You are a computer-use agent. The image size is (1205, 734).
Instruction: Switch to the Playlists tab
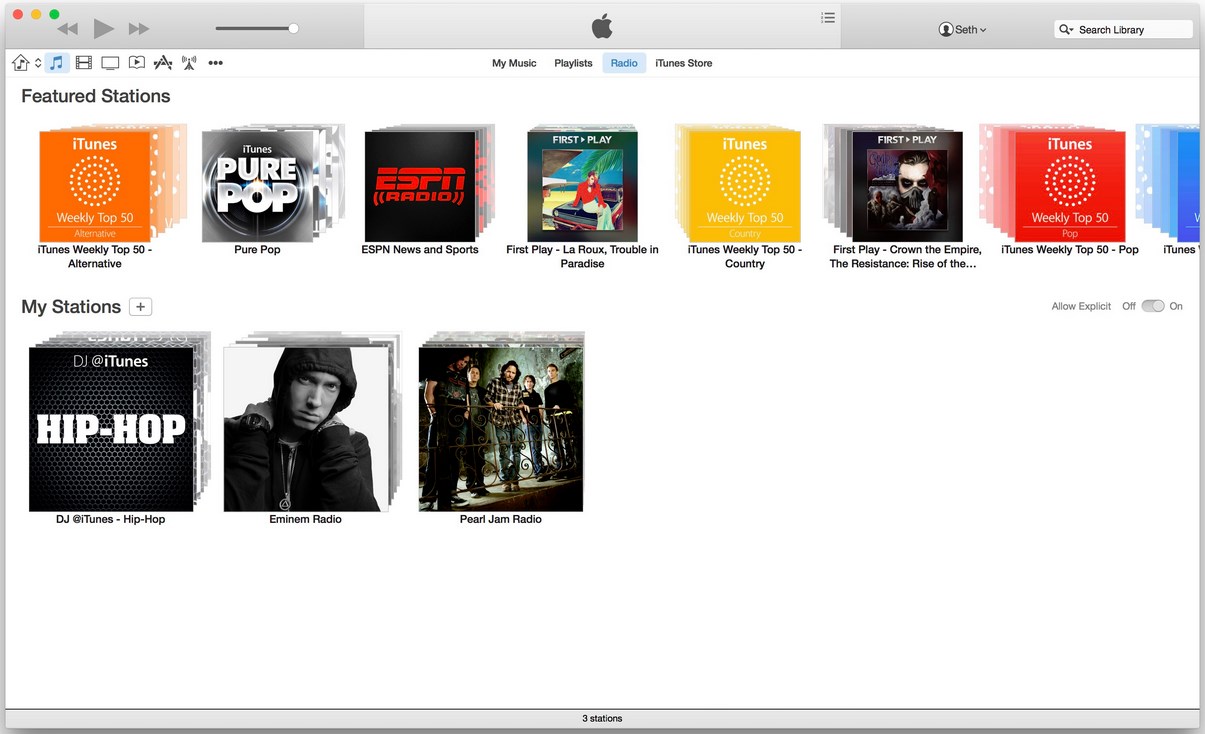click(573, 63)
